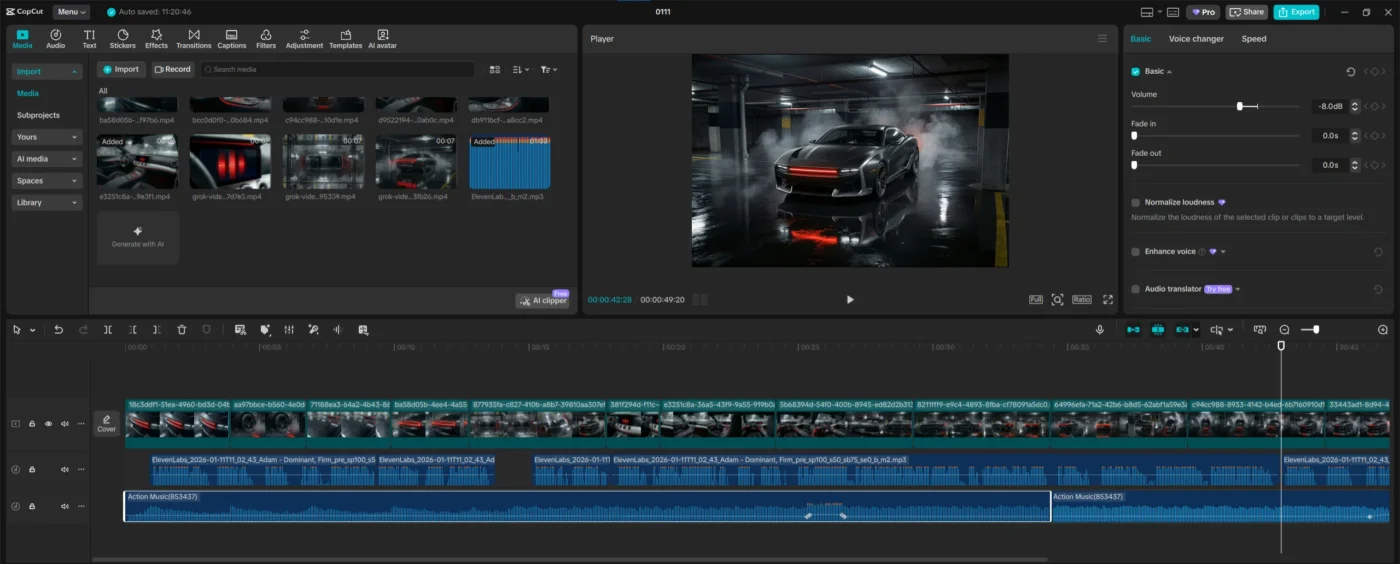The width and height of the screenshot is (1400, 564).
Task: Open the Transitions panel
Action: tap(193, 38)
